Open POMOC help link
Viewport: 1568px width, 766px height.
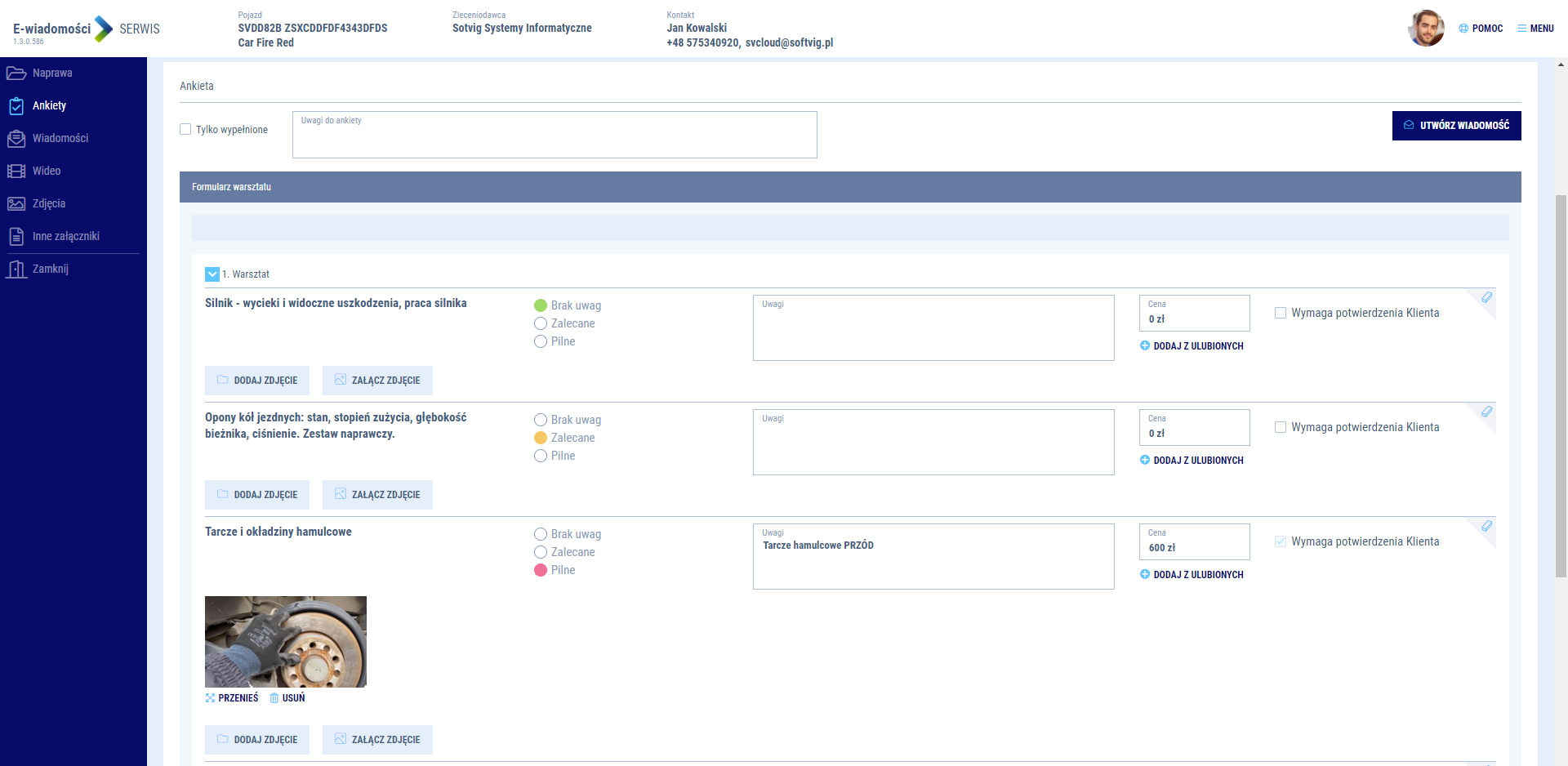pyautogui.click(x=1481, y=29)
